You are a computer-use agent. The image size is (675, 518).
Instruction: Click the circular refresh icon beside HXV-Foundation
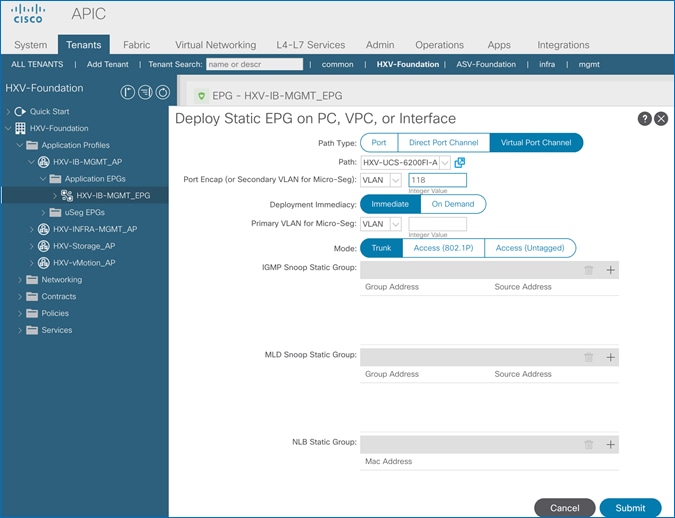(x=163, y=92)
